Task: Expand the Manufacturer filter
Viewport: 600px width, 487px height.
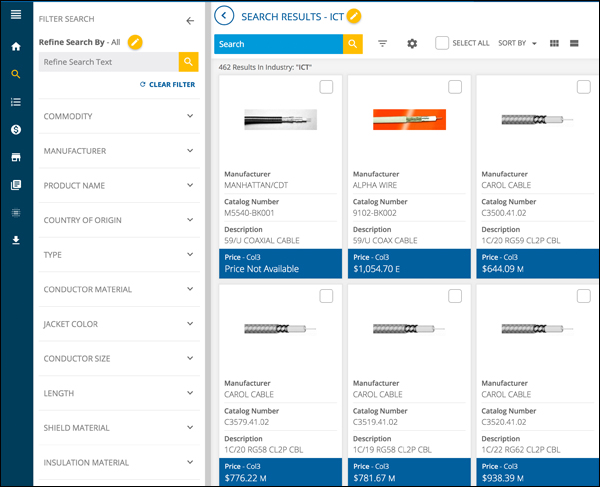Action: [119, 151]
